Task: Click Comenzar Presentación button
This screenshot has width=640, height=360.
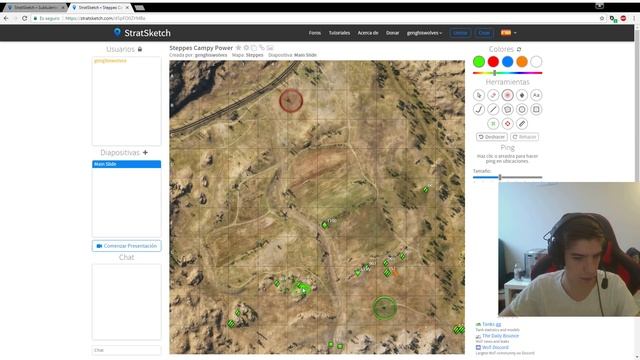Action: 127,246
